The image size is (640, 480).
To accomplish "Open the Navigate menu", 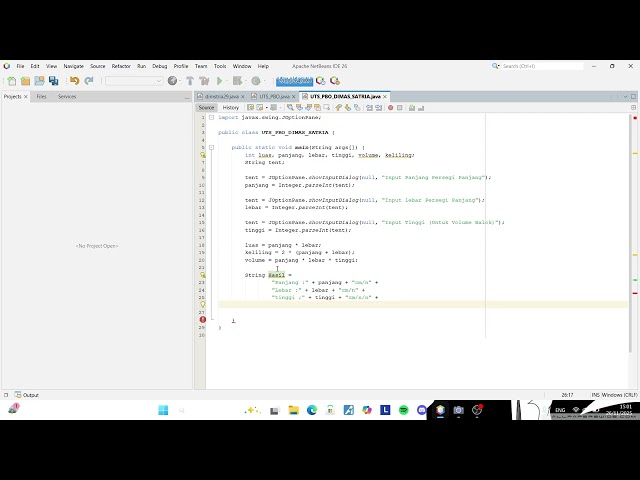I will point(73,66).
